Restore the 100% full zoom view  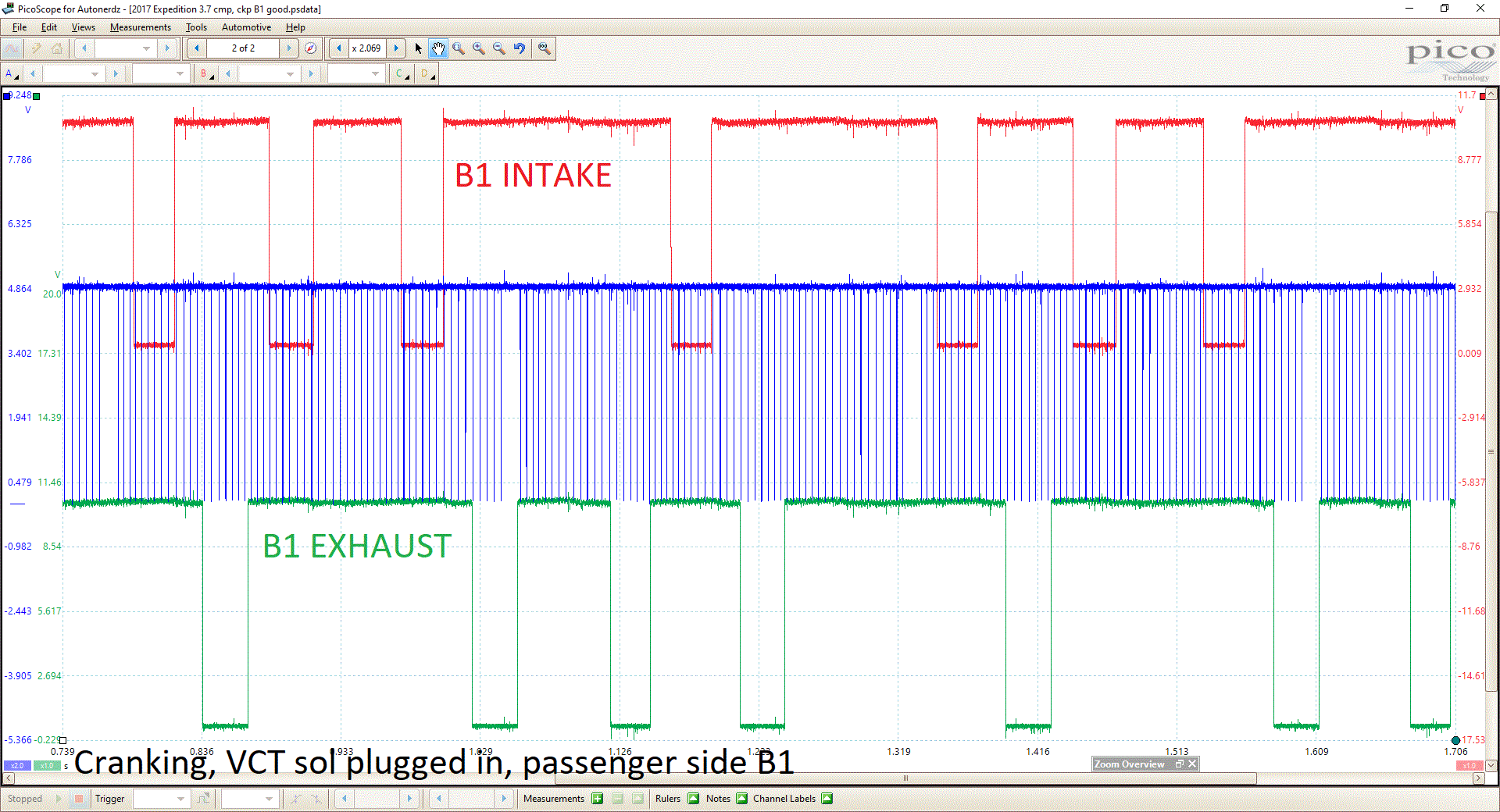[545, 48]
